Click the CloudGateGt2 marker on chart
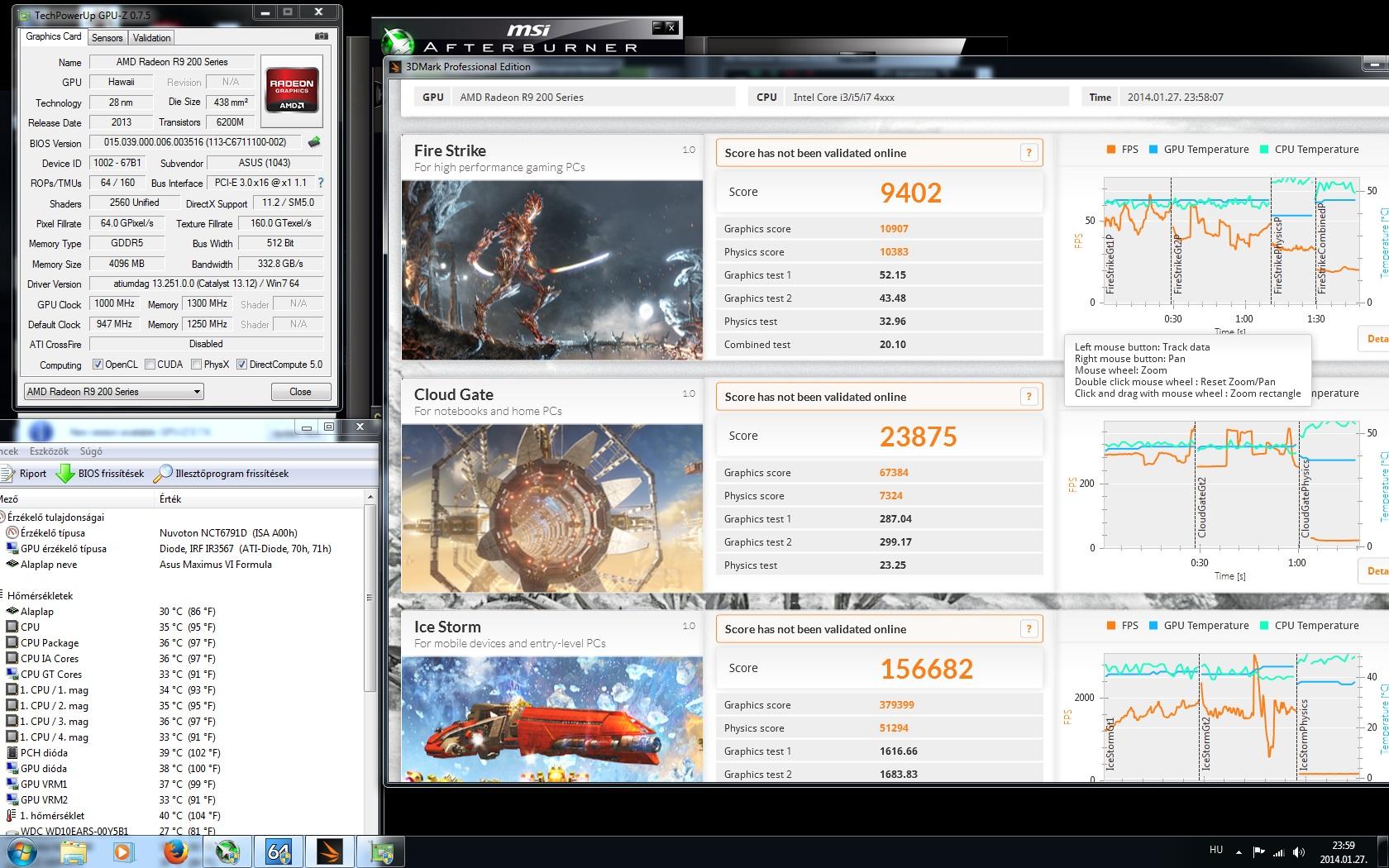1389x868 pixels. (x=1201, y=507)
